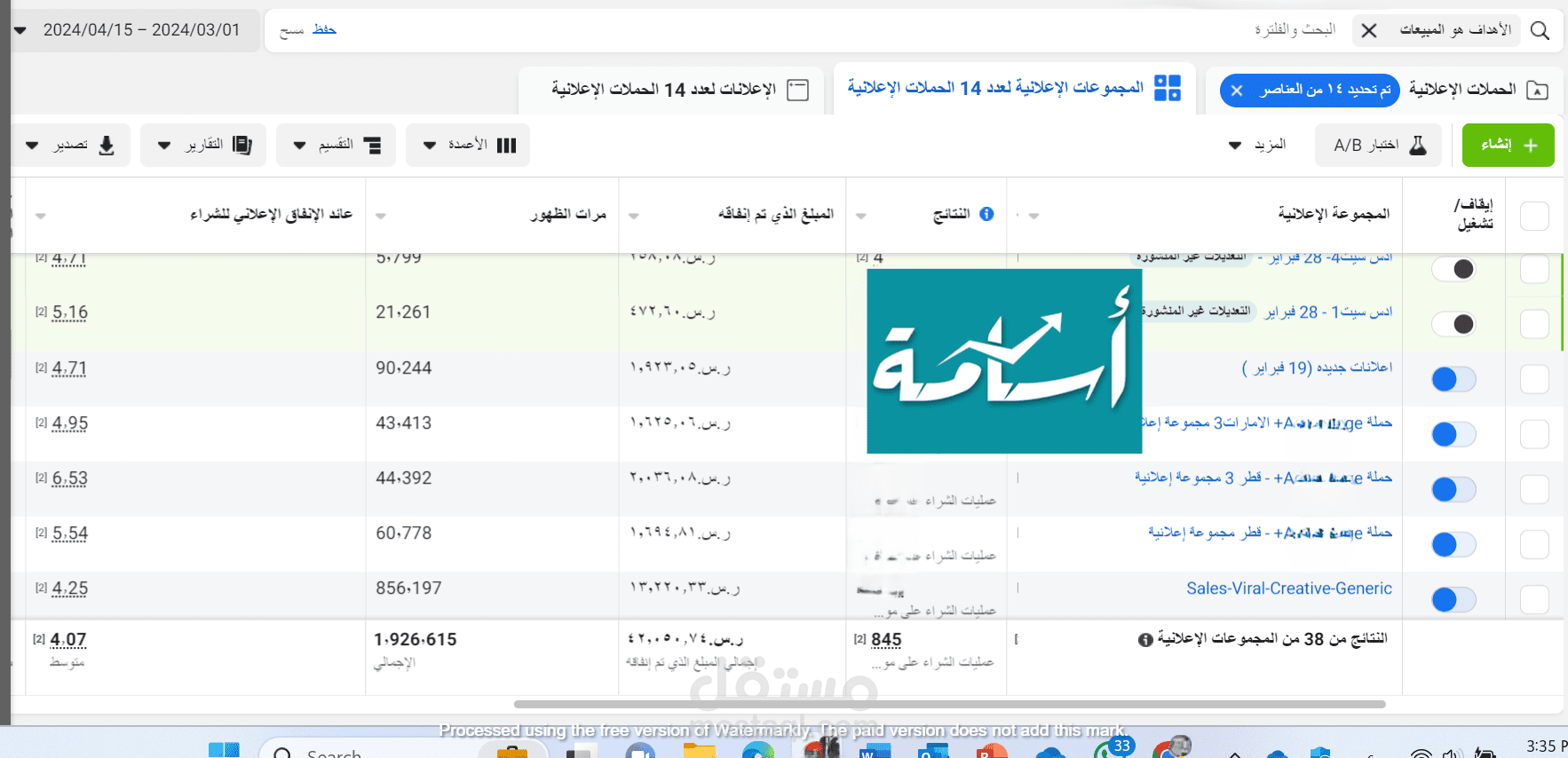
Task: Tick the select-all checkbox in table header
Action: click(x=1534, y=216)
